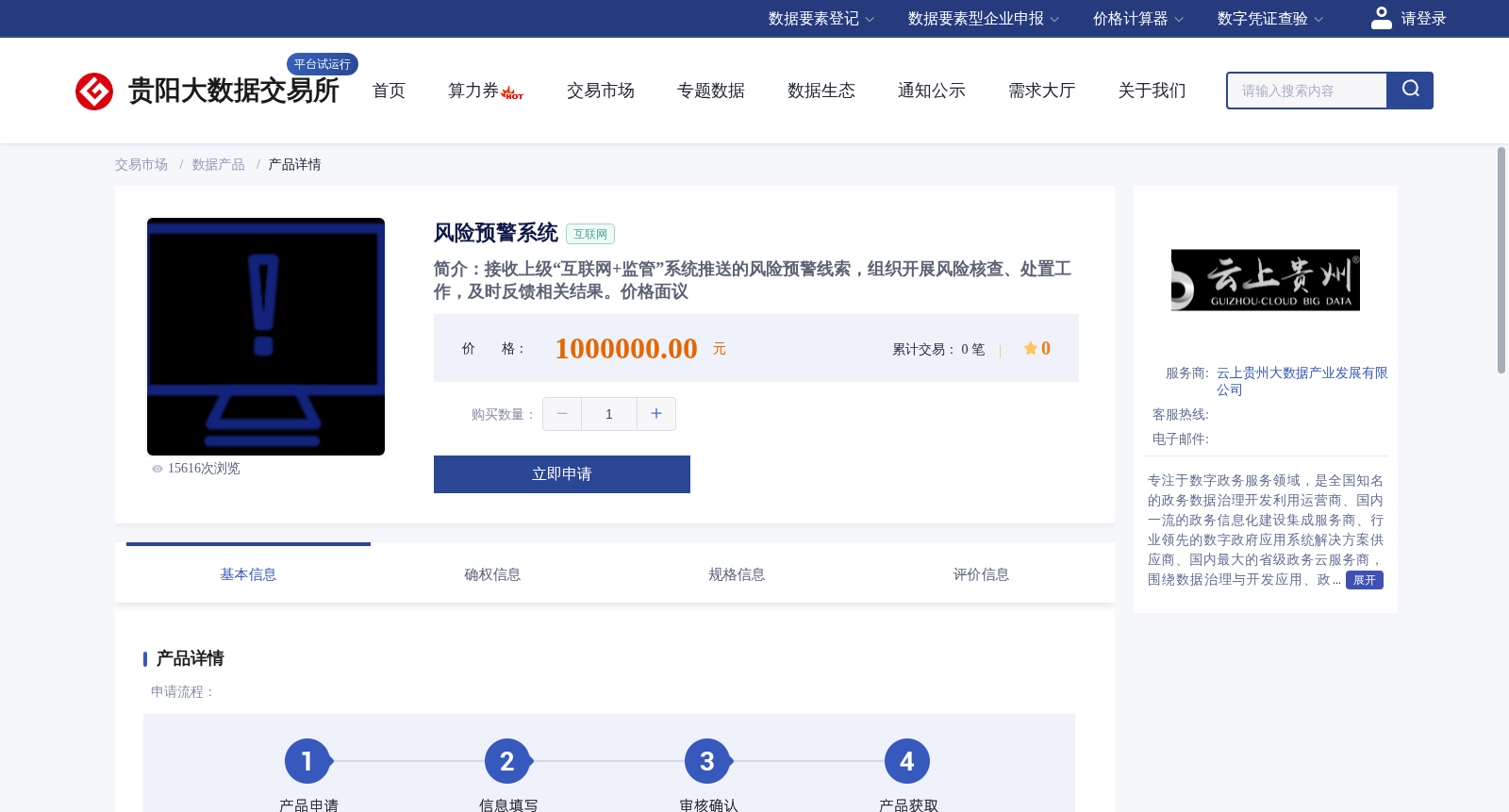
Task: Decrease purchase quantity with minus button
Action: coord(562,414)
